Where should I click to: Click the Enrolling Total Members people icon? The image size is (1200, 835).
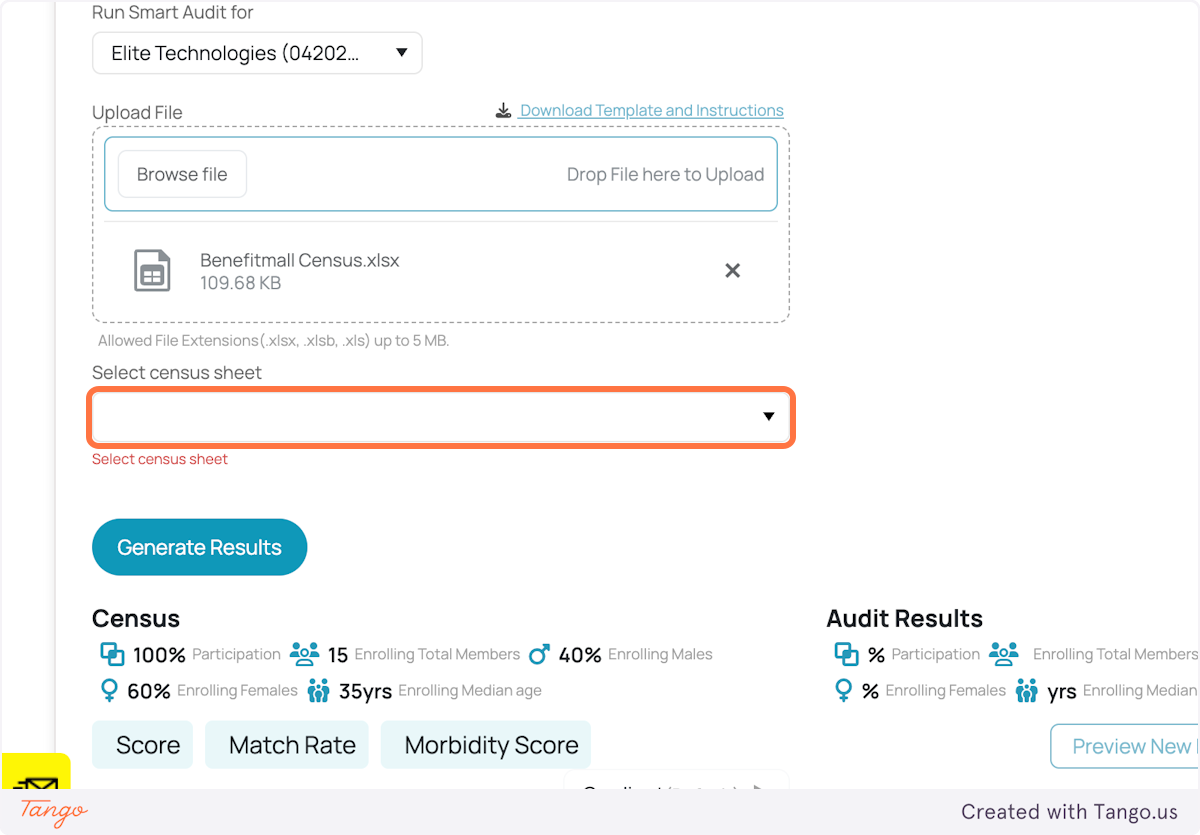tap(303, 653)
